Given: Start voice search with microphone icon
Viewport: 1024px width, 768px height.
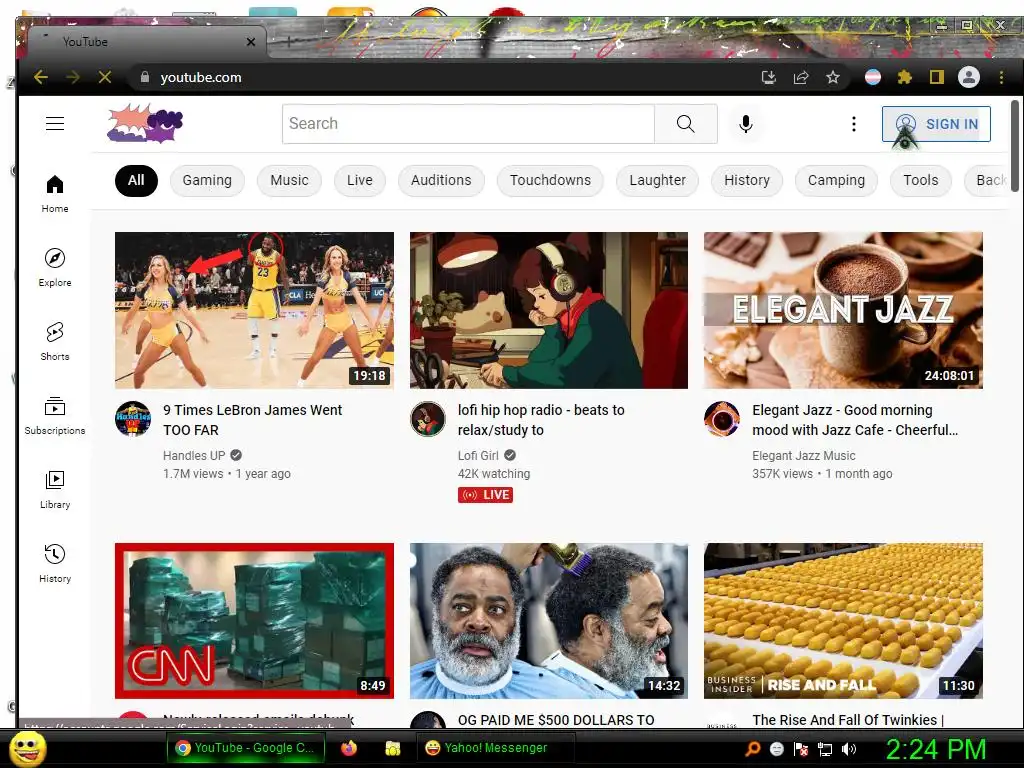Looking at the screenshot, I should click(x=746, y=123).
